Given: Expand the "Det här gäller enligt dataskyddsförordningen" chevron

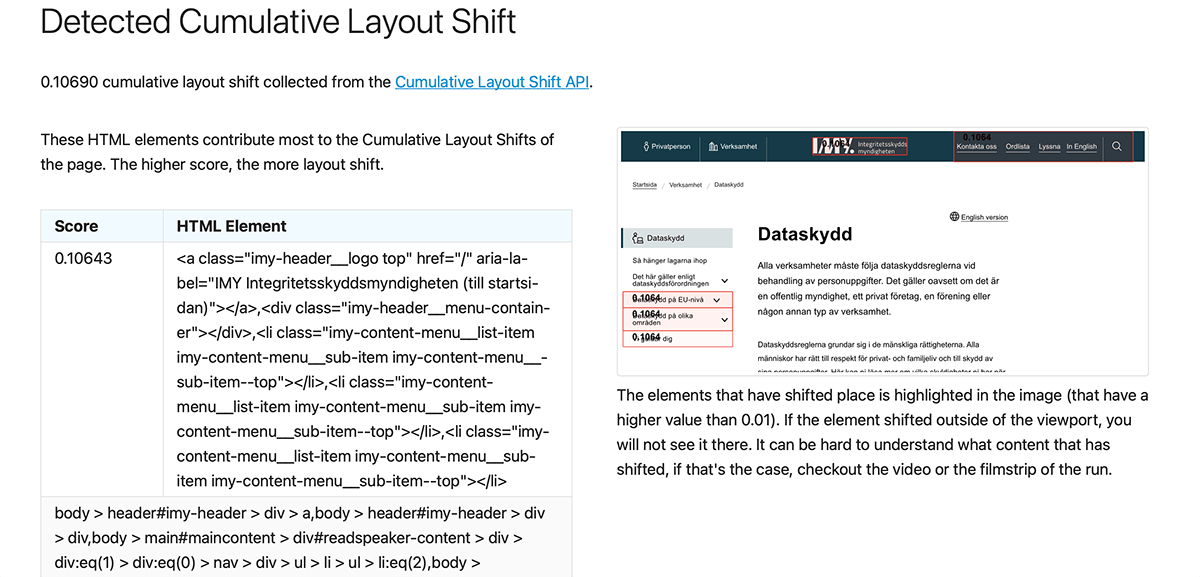Looking at the screenshot, I should coord(724,281).
